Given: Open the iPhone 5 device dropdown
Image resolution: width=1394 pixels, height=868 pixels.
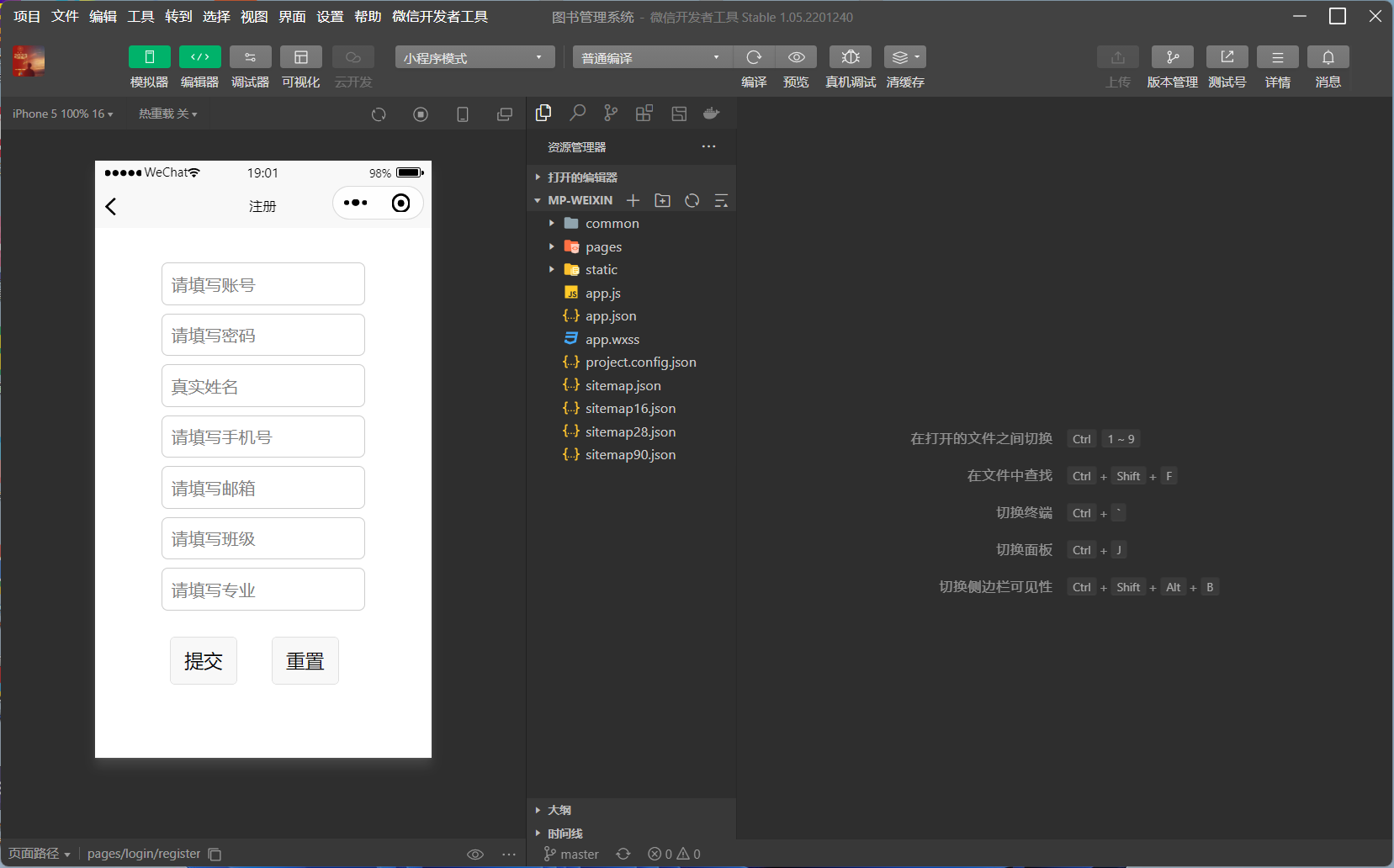Looking at the screenshot, I should pyautogui.click(x=63, y=114).
